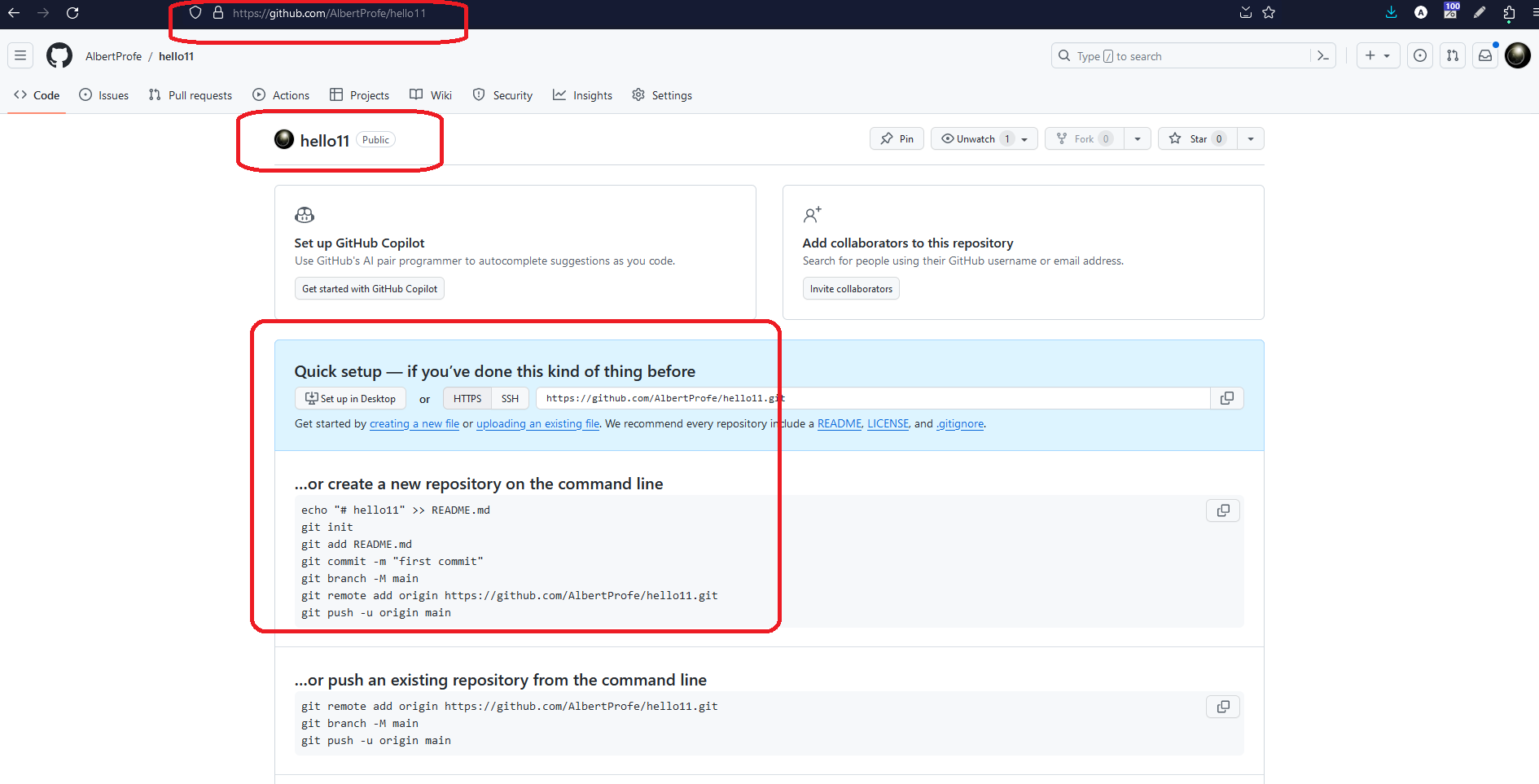Go back with browser back arrow
1539x784 pixels.
point(14,13)
